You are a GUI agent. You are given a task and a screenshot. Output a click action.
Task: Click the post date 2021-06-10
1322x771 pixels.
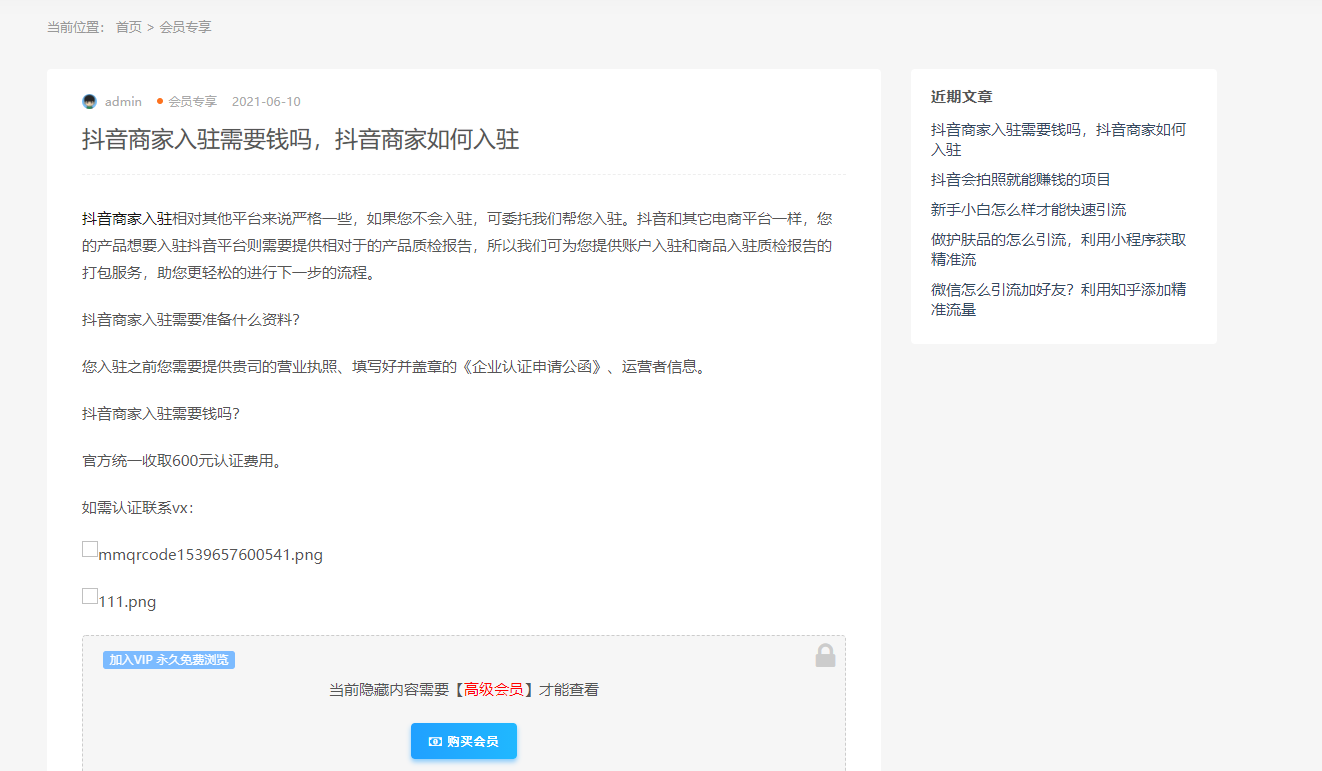266,102
